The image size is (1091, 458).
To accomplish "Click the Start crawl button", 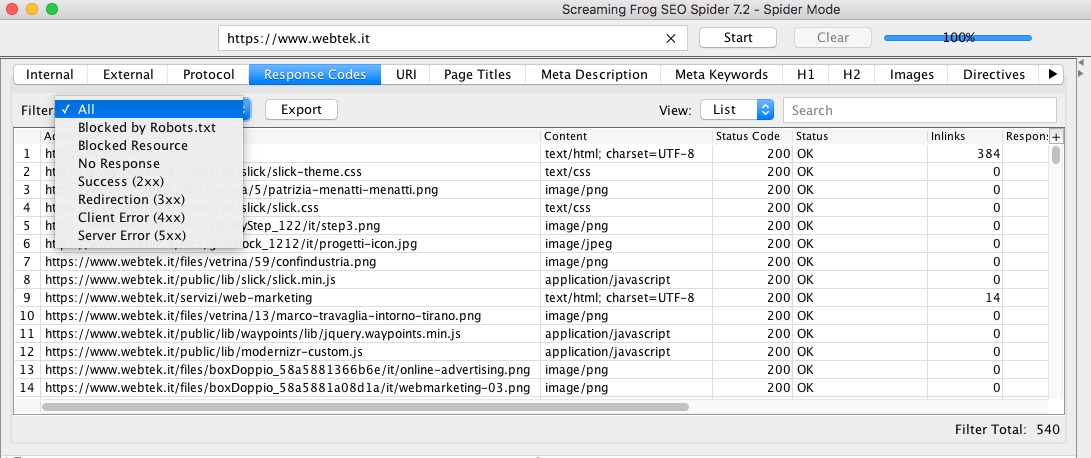I will [738, 38].
